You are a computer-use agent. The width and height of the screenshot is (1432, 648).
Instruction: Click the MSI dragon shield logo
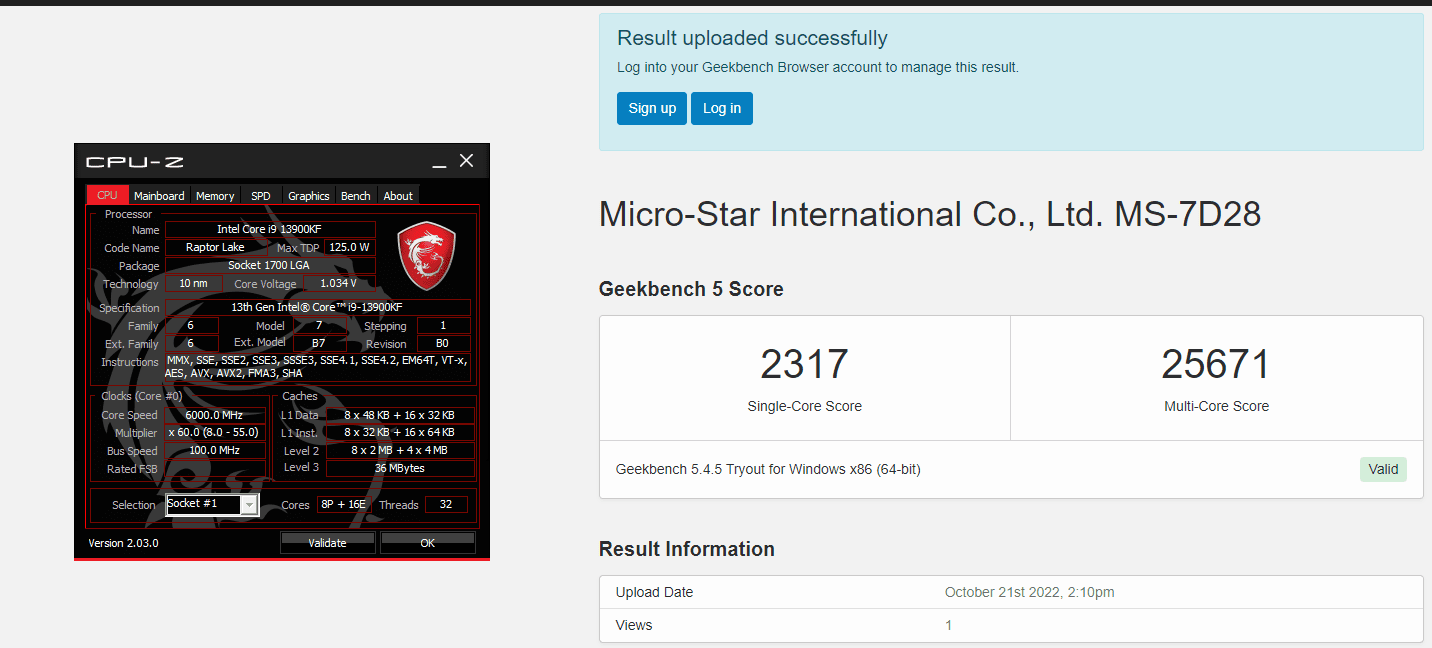427,257
